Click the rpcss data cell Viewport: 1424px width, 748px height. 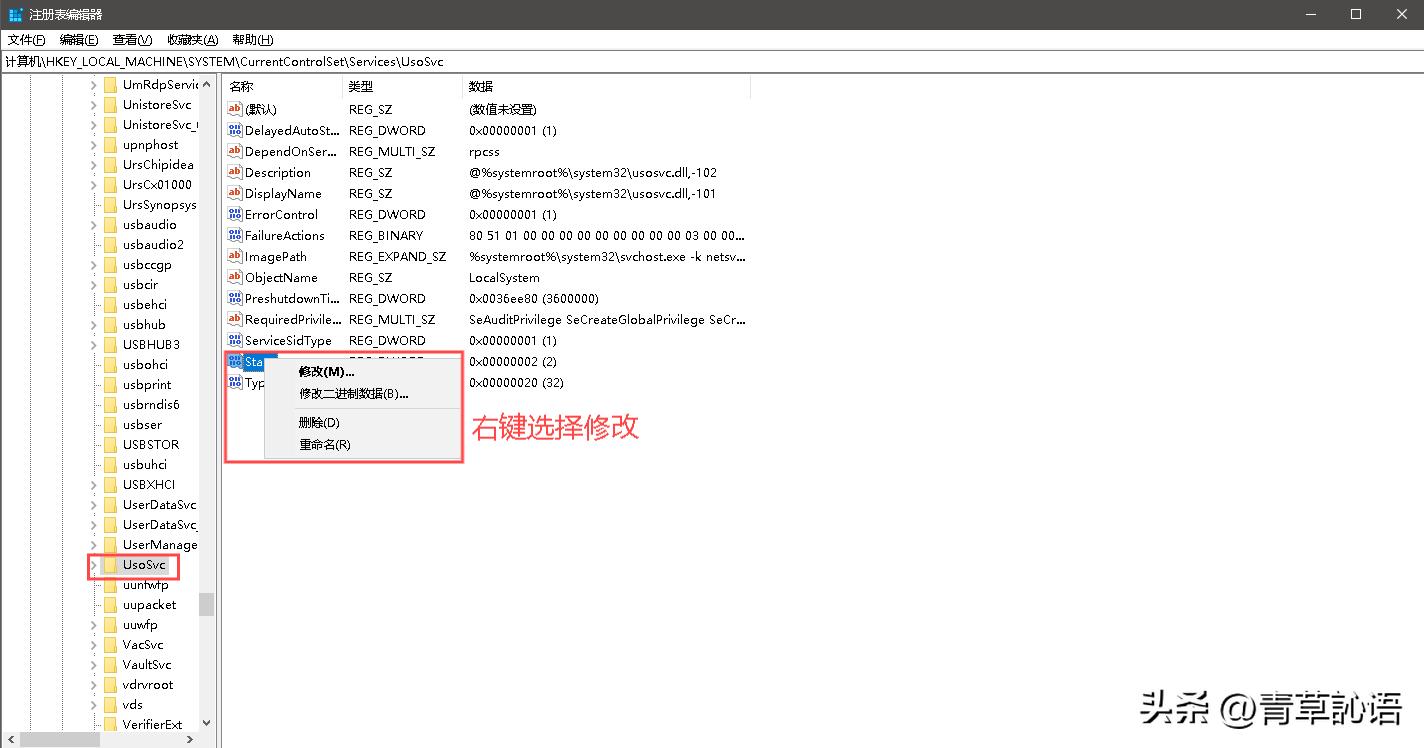(484, 152)
